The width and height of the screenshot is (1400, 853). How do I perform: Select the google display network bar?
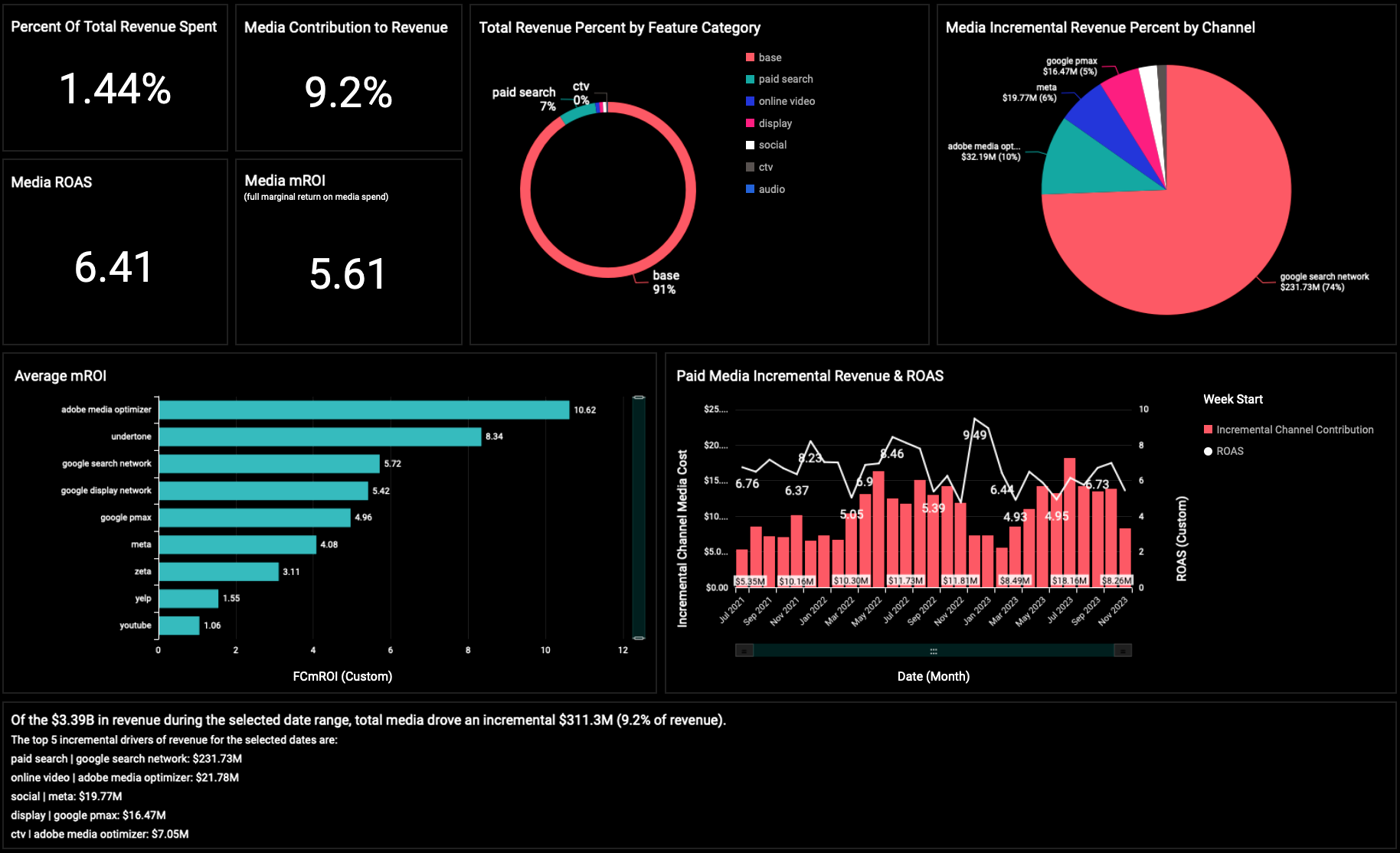263,491
